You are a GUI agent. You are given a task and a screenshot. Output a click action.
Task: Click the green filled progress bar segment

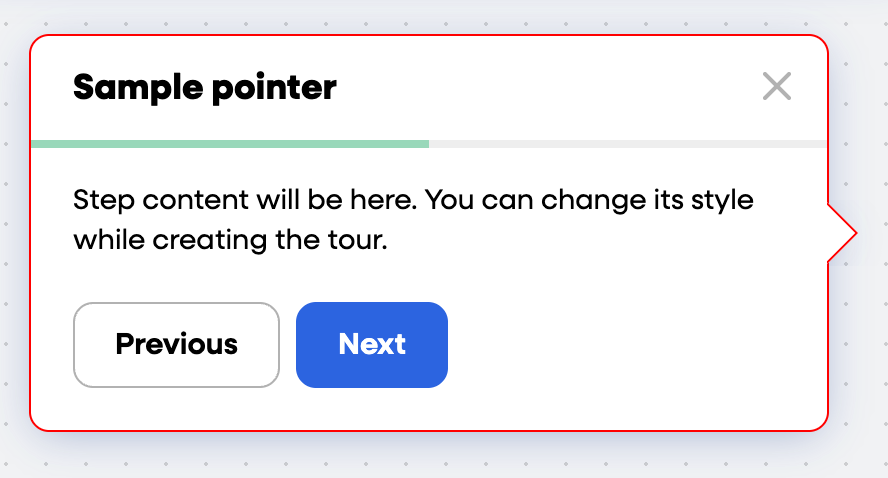pyautogui.click(x=230, y=144)
